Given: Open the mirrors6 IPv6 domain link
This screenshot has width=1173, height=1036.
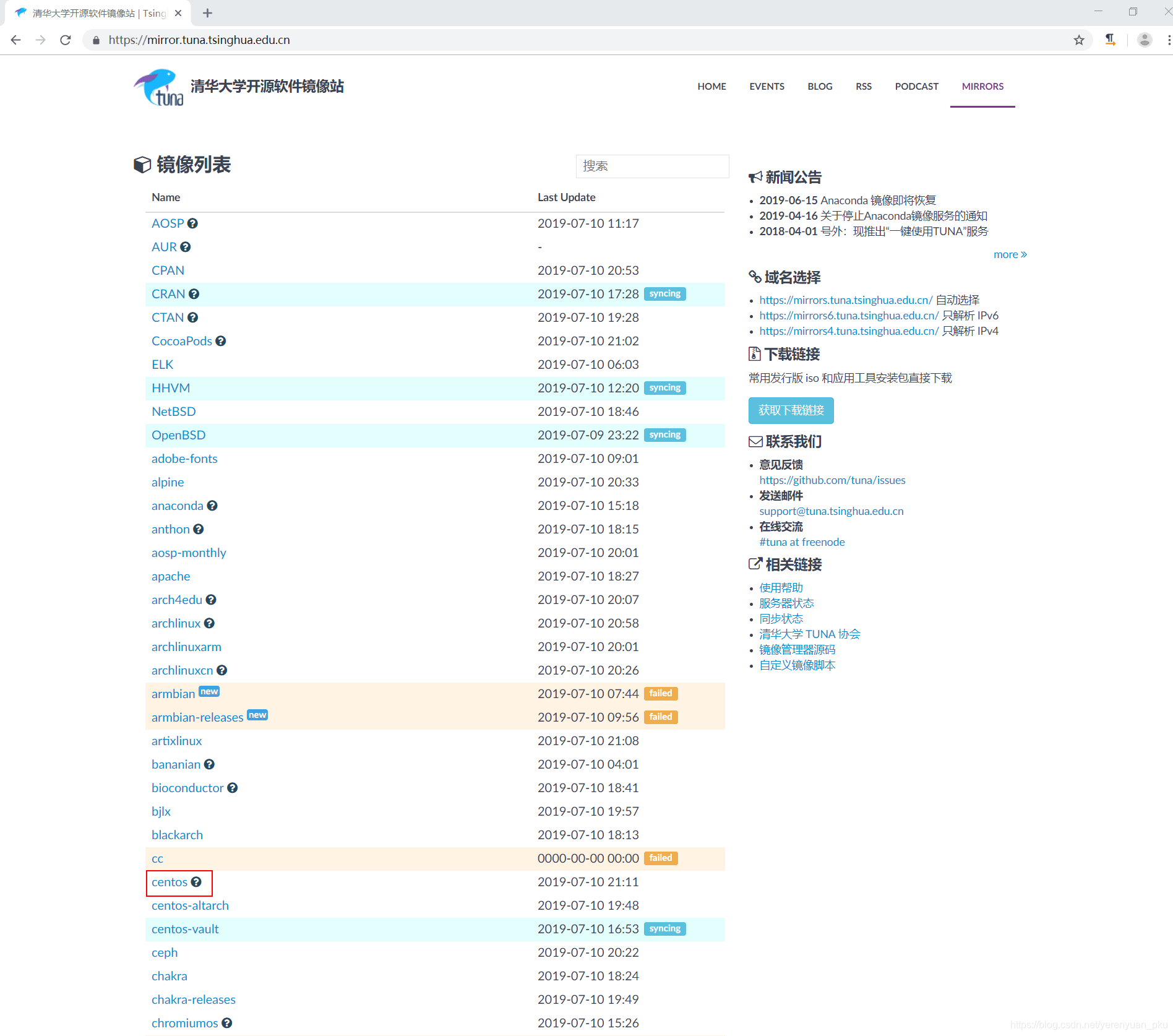Looking at the screenshot, I should point(849,316).
